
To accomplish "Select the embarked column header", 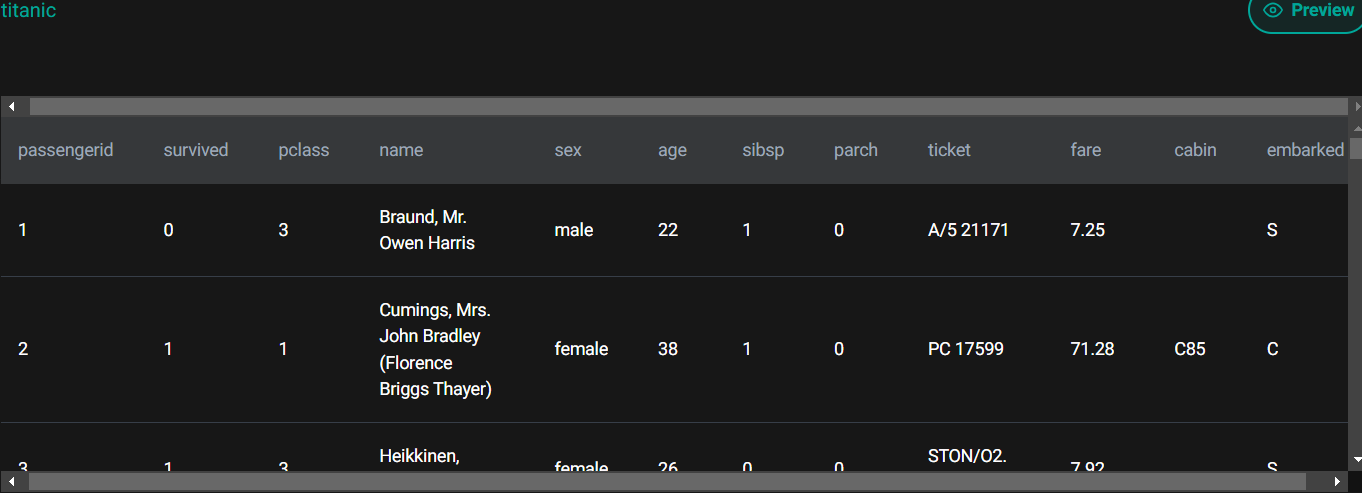I will coord(1305,150).
